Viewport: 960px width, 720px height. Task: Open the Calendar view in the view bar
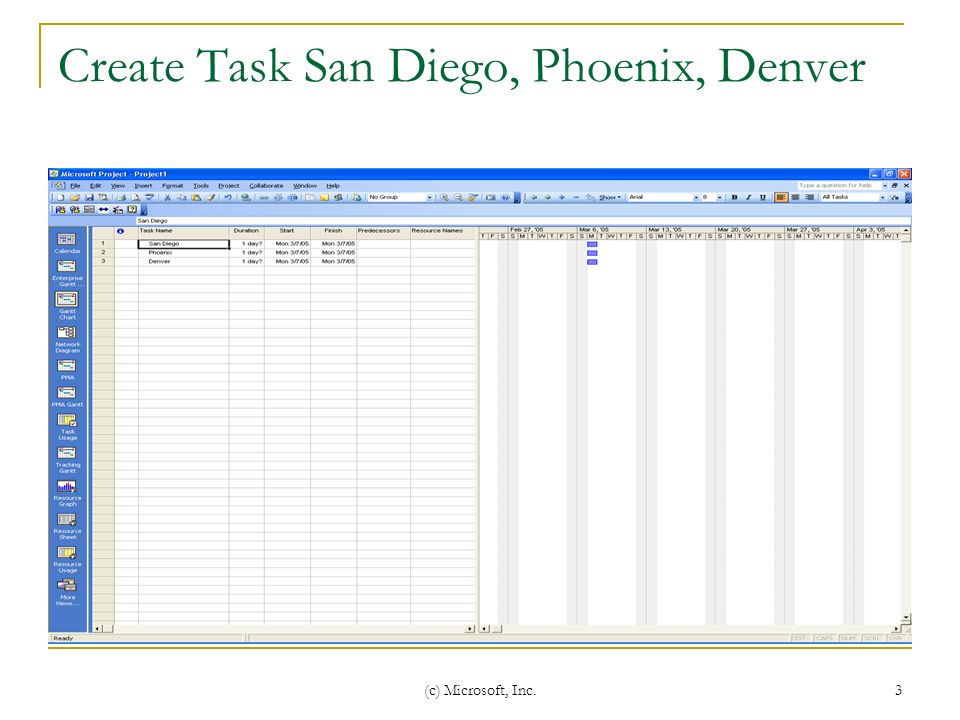click(x=67, y=243)
